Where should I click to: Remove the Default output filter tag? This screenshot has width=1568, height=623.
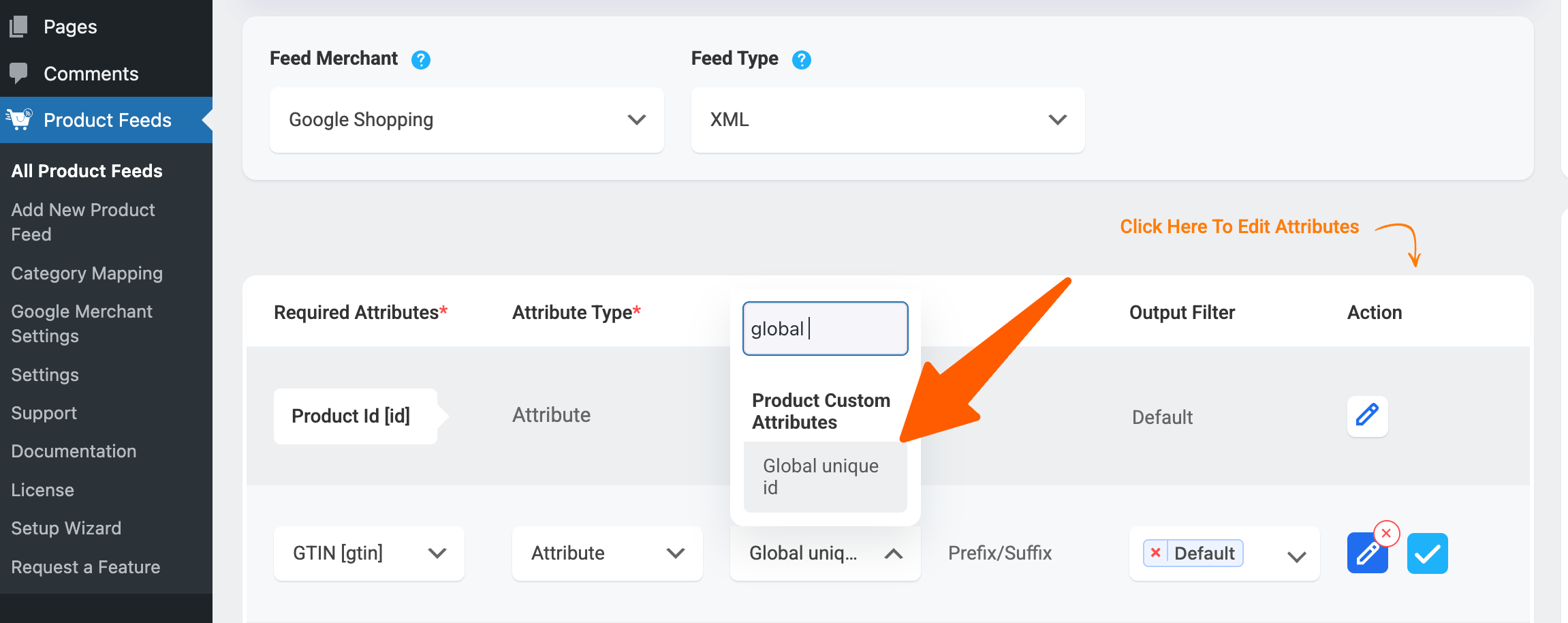tap(1155, 553)
